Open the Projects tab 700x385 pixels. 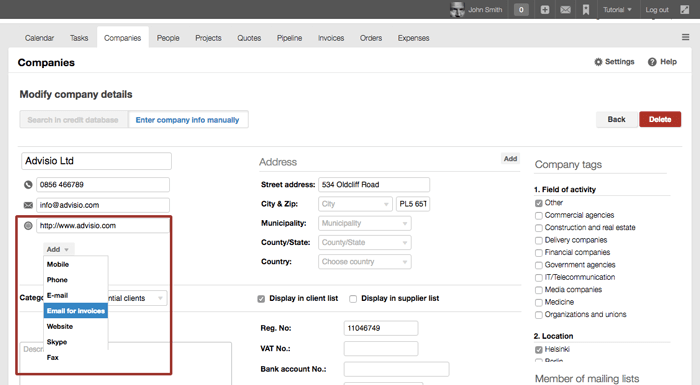(x=208, y=38)
